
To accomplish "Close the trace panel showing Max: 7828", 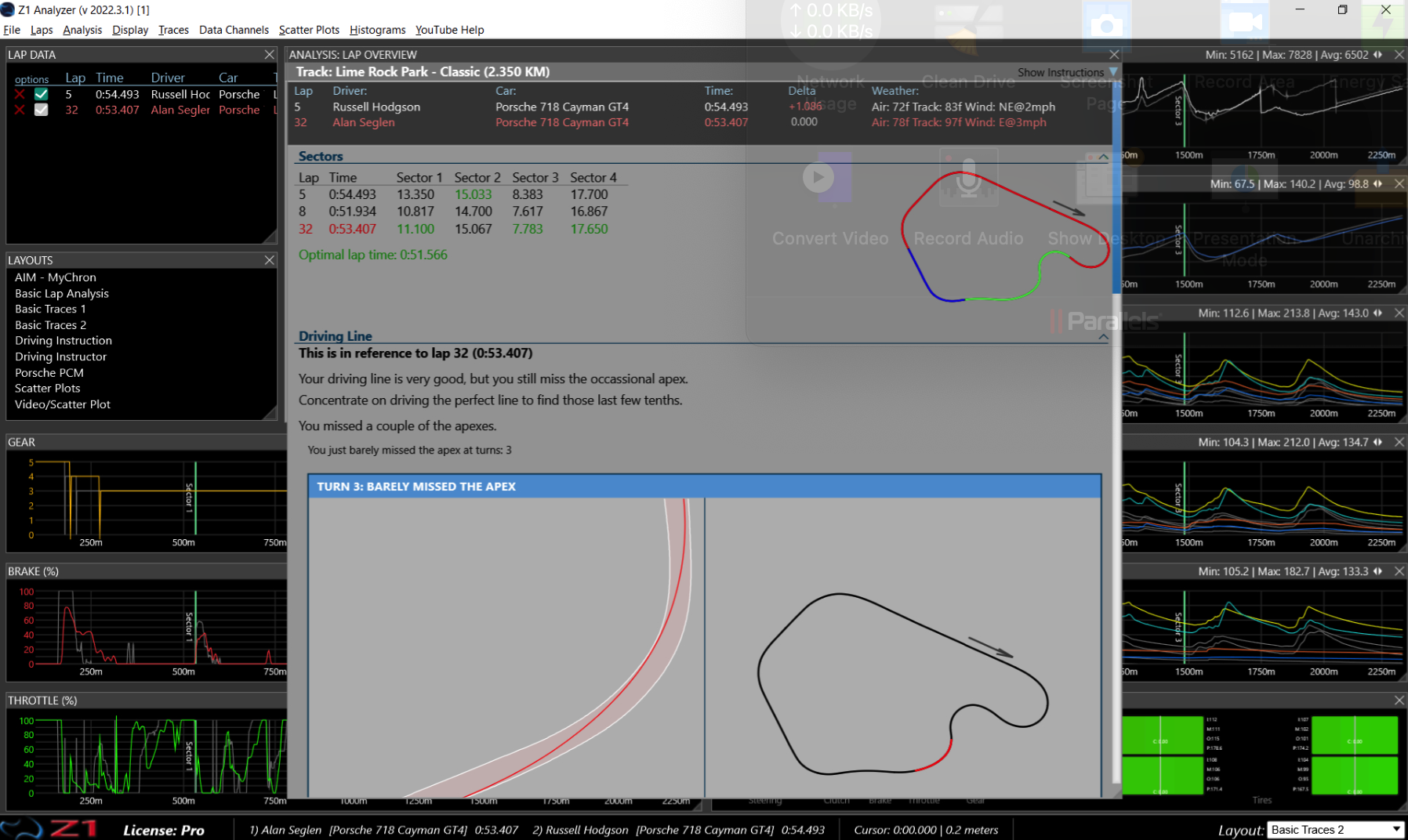I will coord(1399,54).
